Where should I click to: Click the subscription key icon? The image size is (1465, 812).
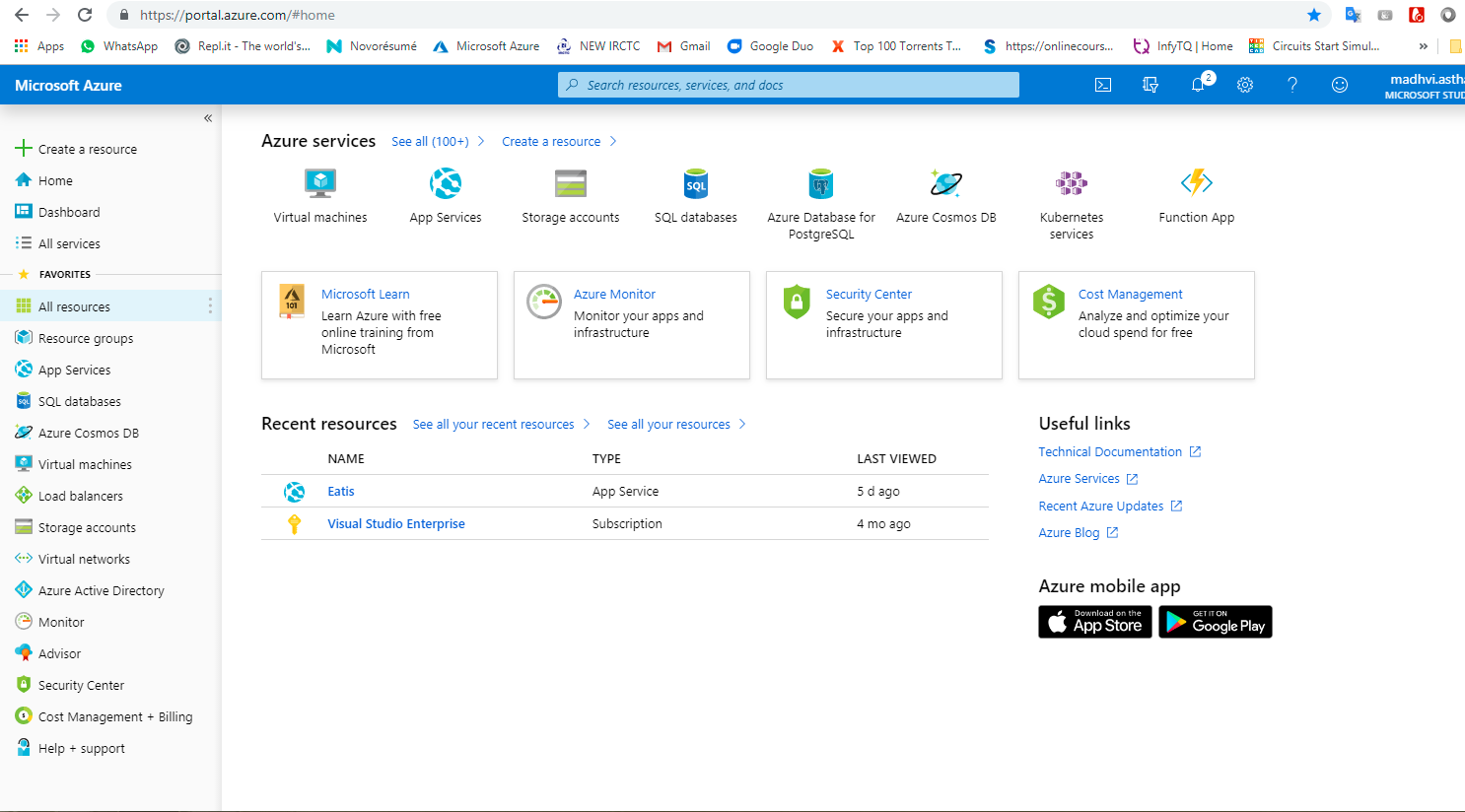point(294,524)
